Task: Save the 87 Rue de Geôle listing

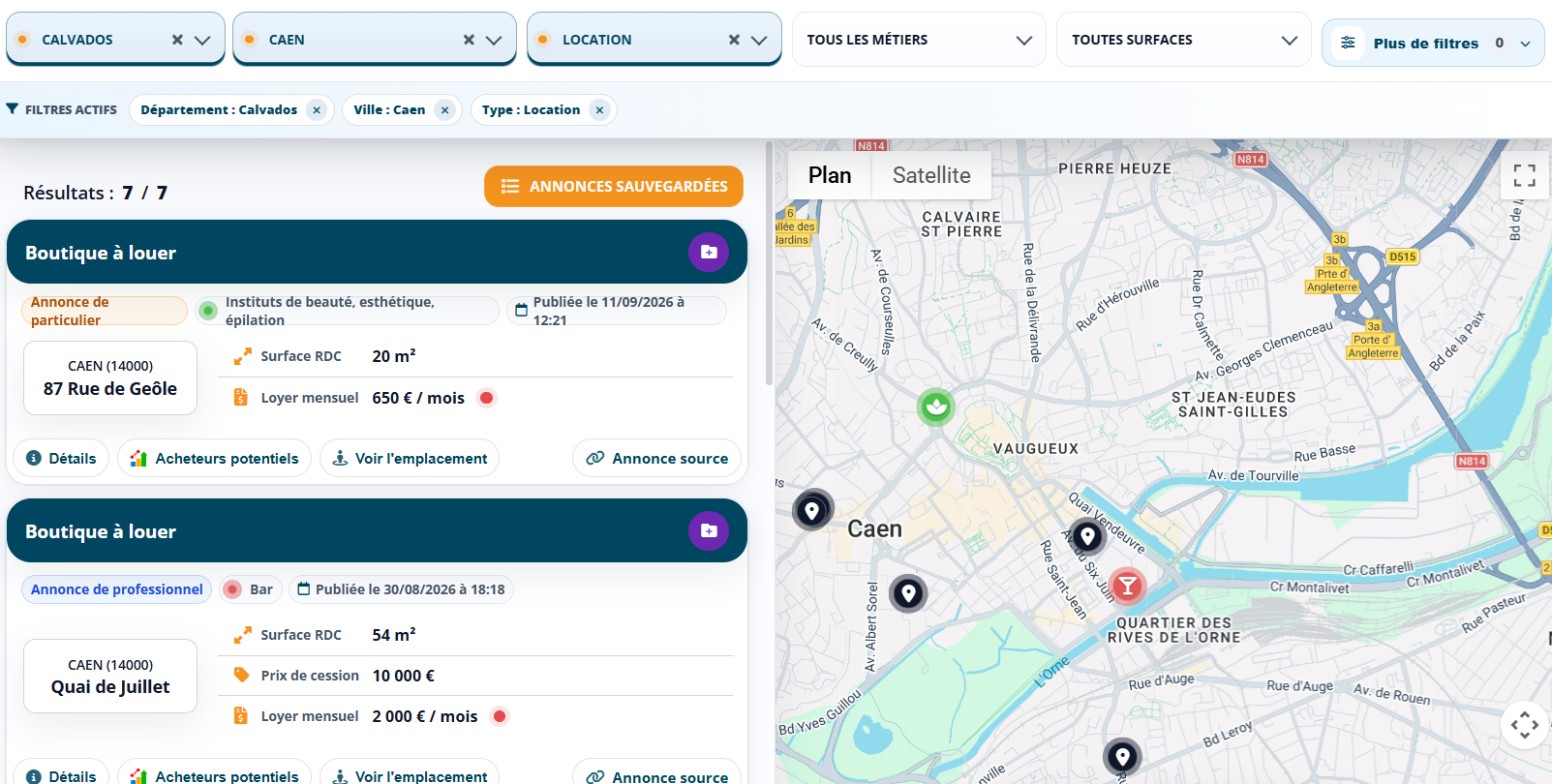Action: (708, 252)
